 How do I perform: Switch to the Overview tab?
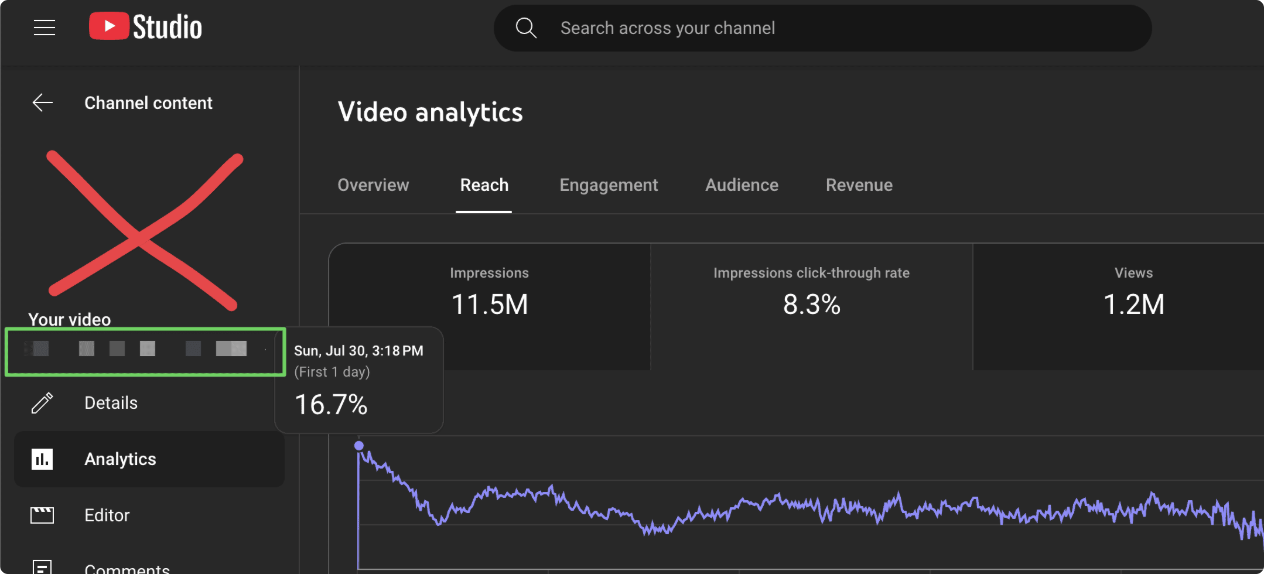[x=373, y=185]
